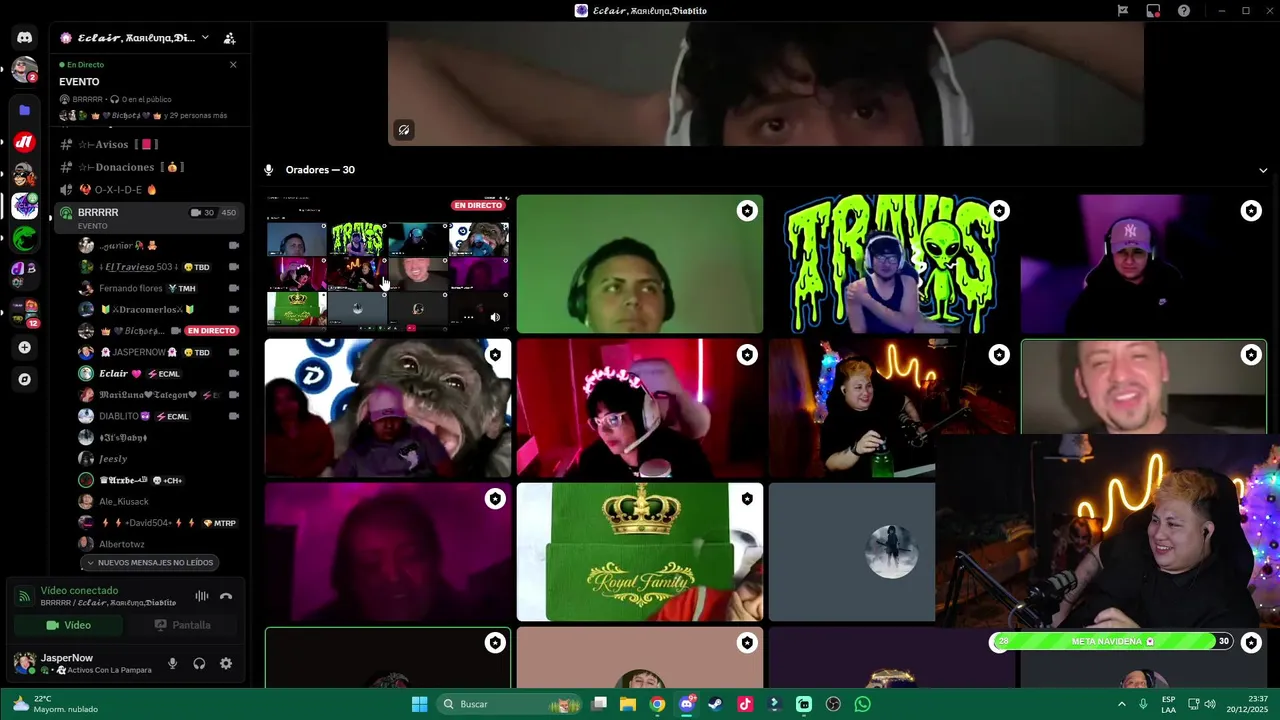Viewport: 1280px width, 720px height.
Task: Open the green dragon server icon
Action: click(24, 238)
